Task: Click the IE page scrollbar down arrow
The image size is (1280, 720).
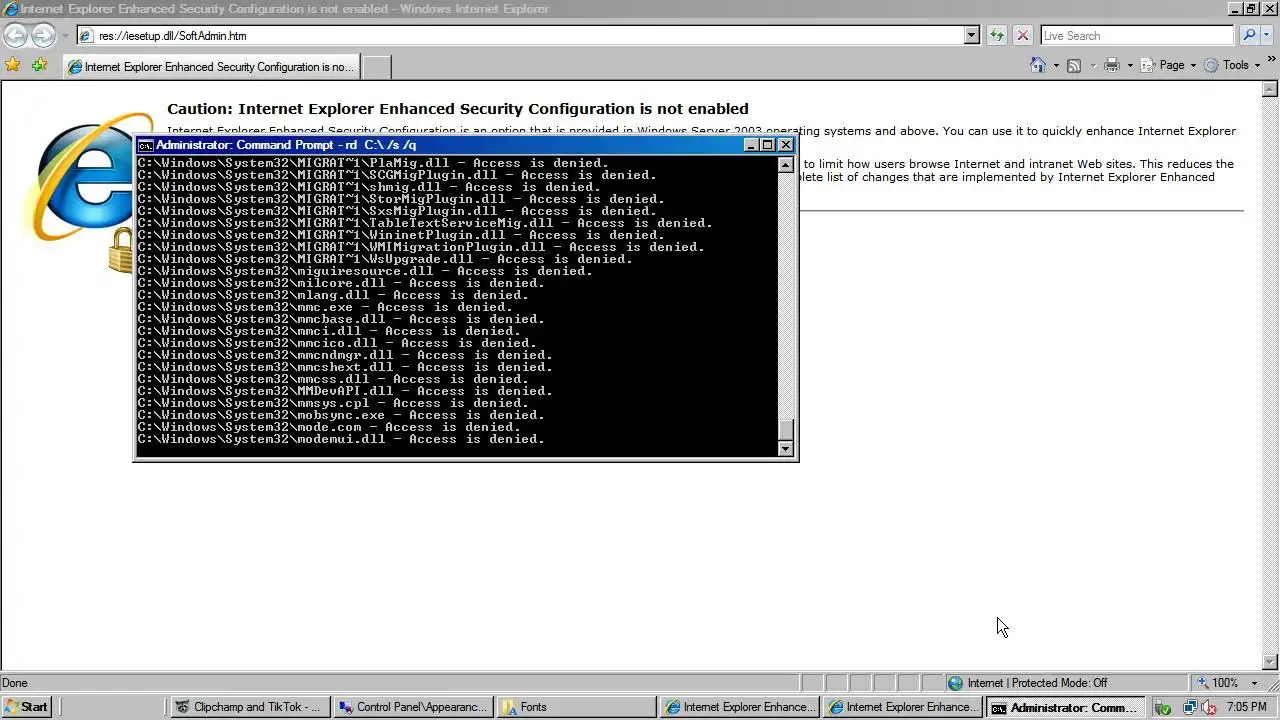Action: point(1271,662)
